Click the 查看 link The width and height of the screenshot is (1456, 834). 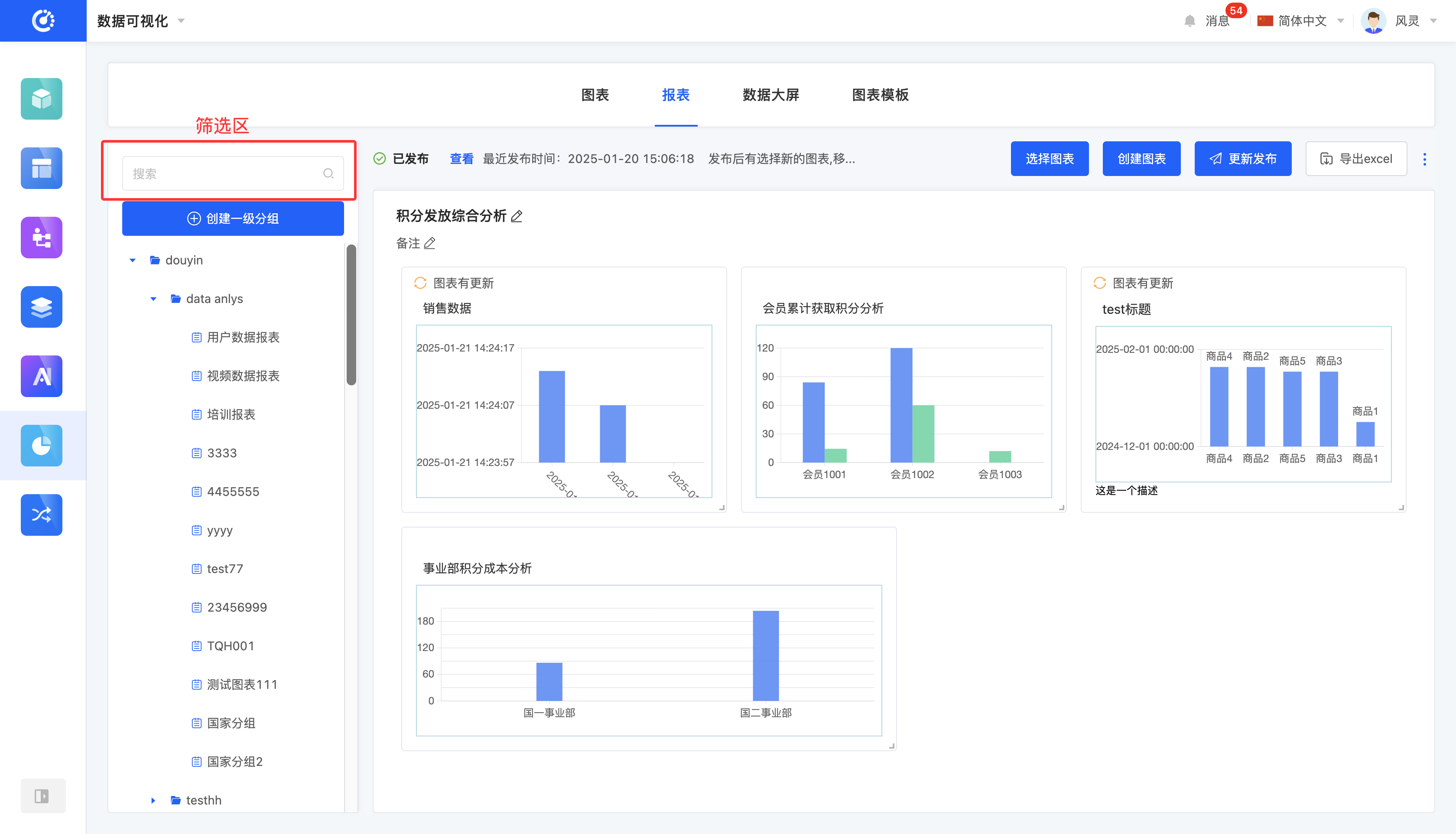click(461, 159)
